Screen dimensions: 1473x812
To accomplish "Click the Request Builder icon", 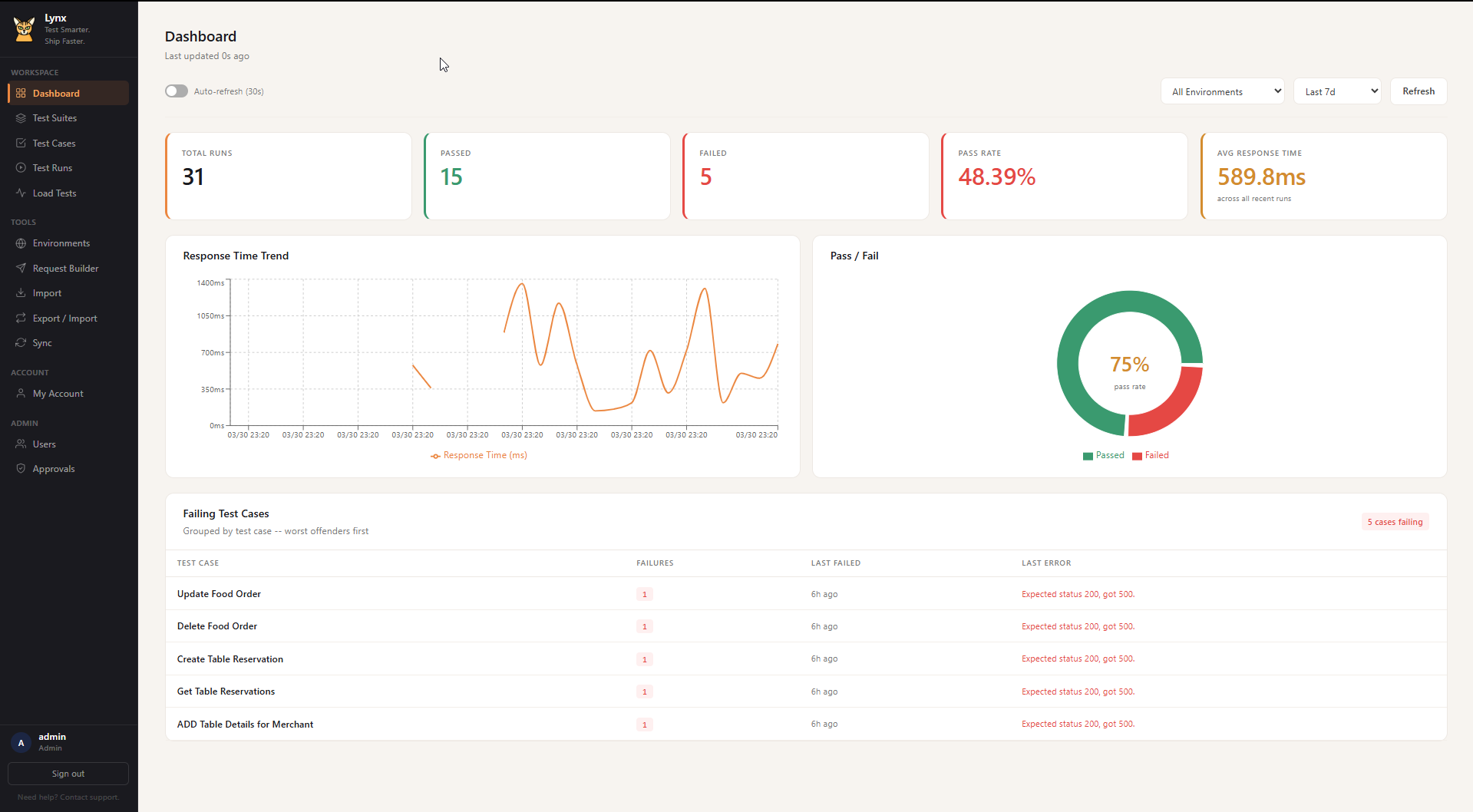I will coord(21,268).
